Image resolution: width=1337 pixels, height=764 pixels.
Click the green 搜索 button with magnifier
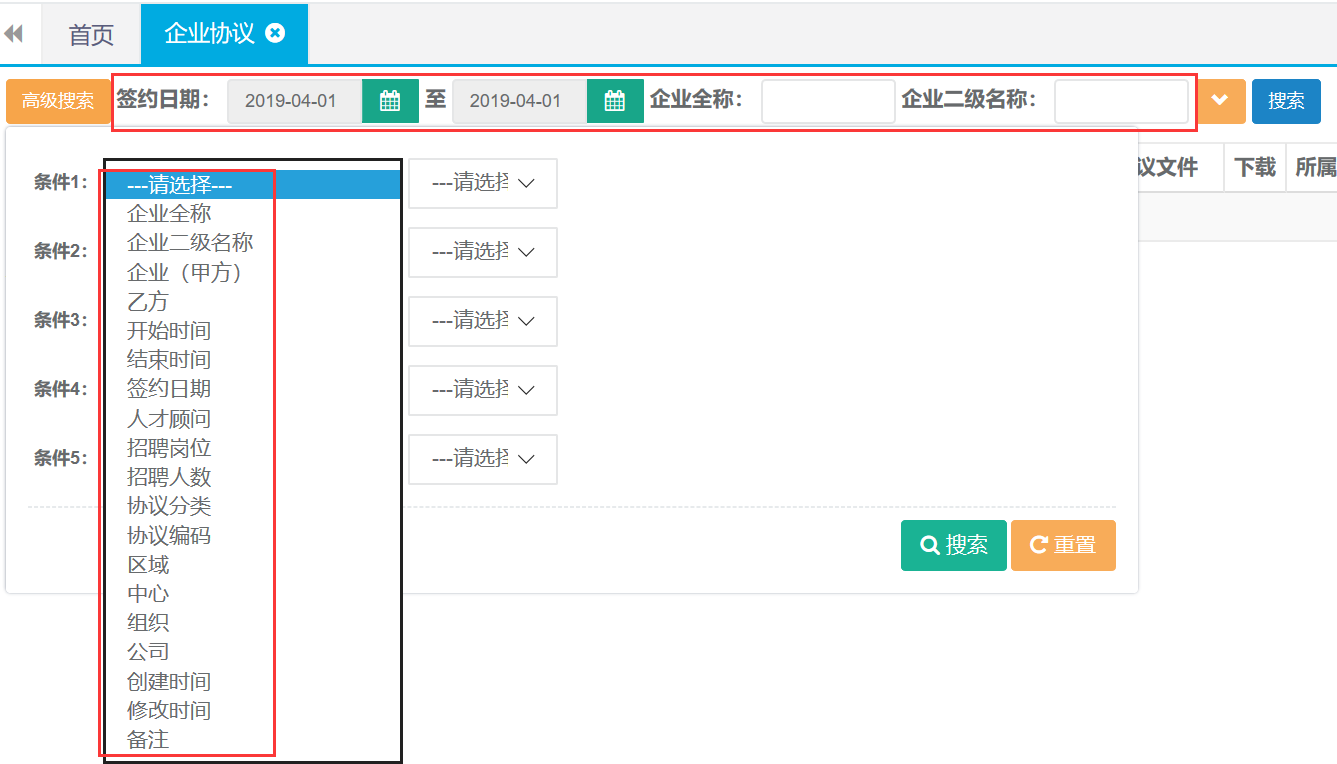pos(953,545)
